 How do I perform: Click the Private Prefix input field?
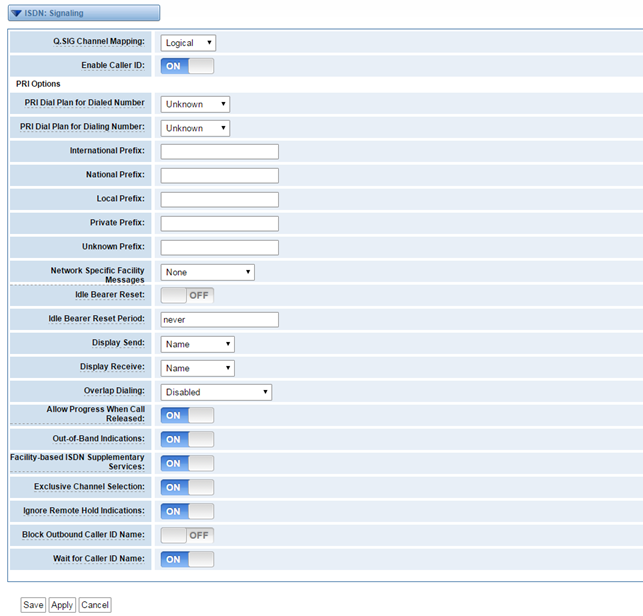219,224
